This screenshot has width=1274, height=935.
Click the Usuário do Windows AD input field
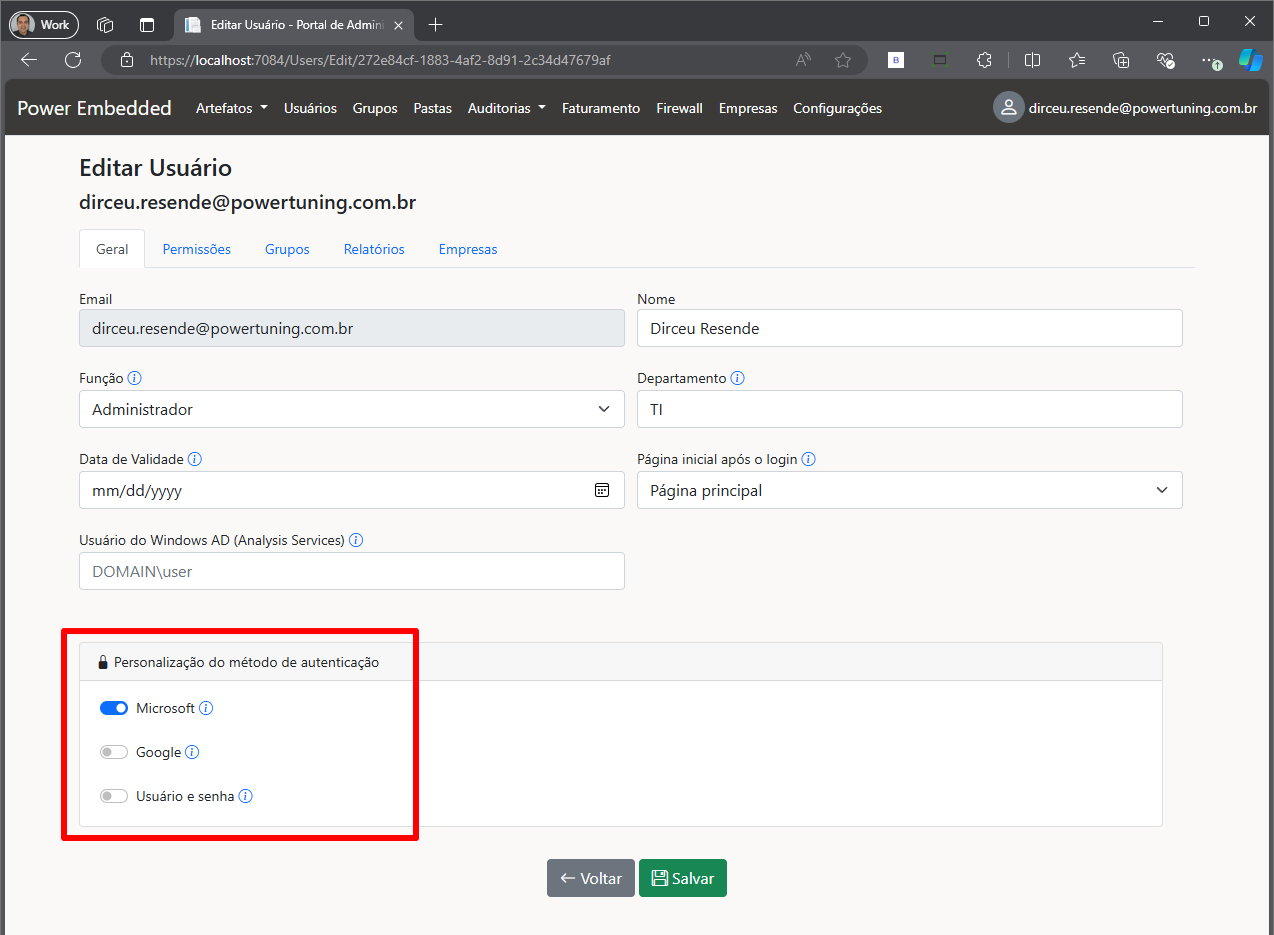point(351,571)
